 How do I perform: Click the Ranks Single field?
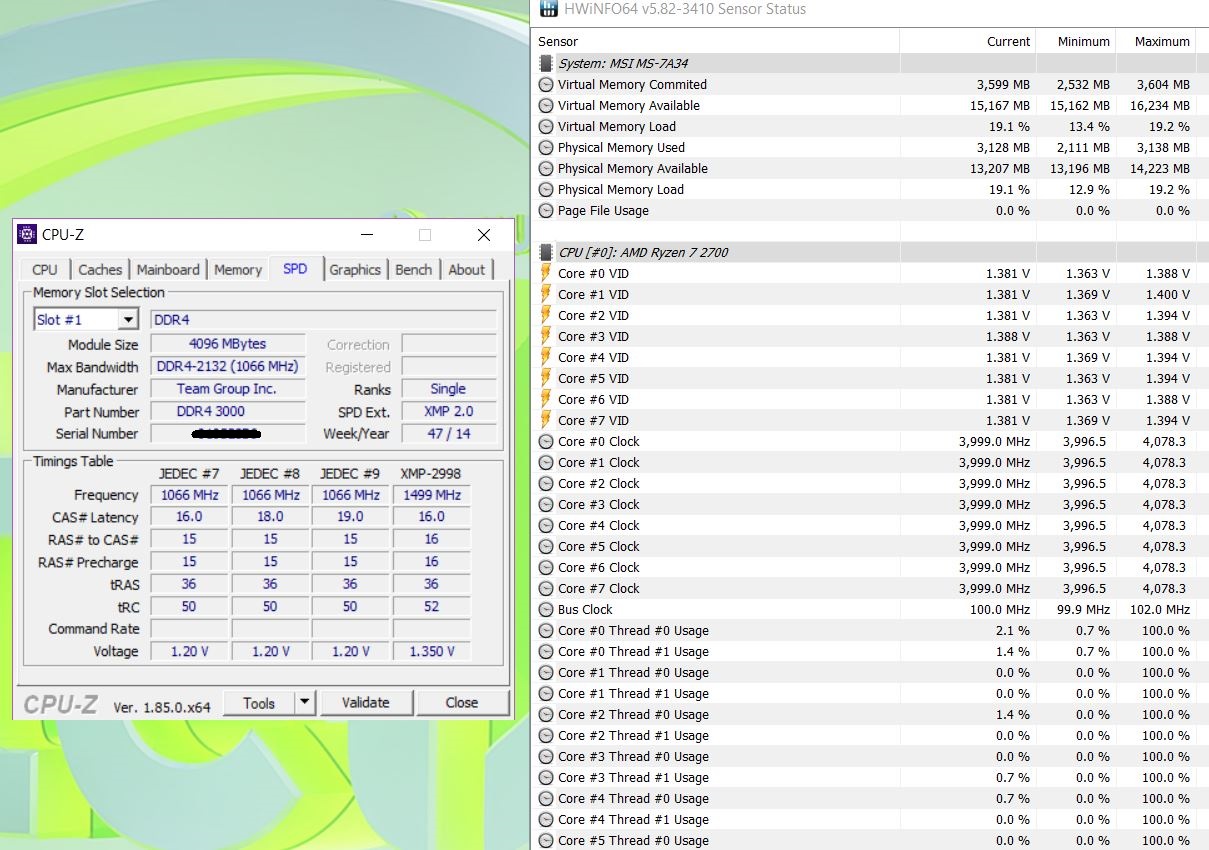click(448, 389)
